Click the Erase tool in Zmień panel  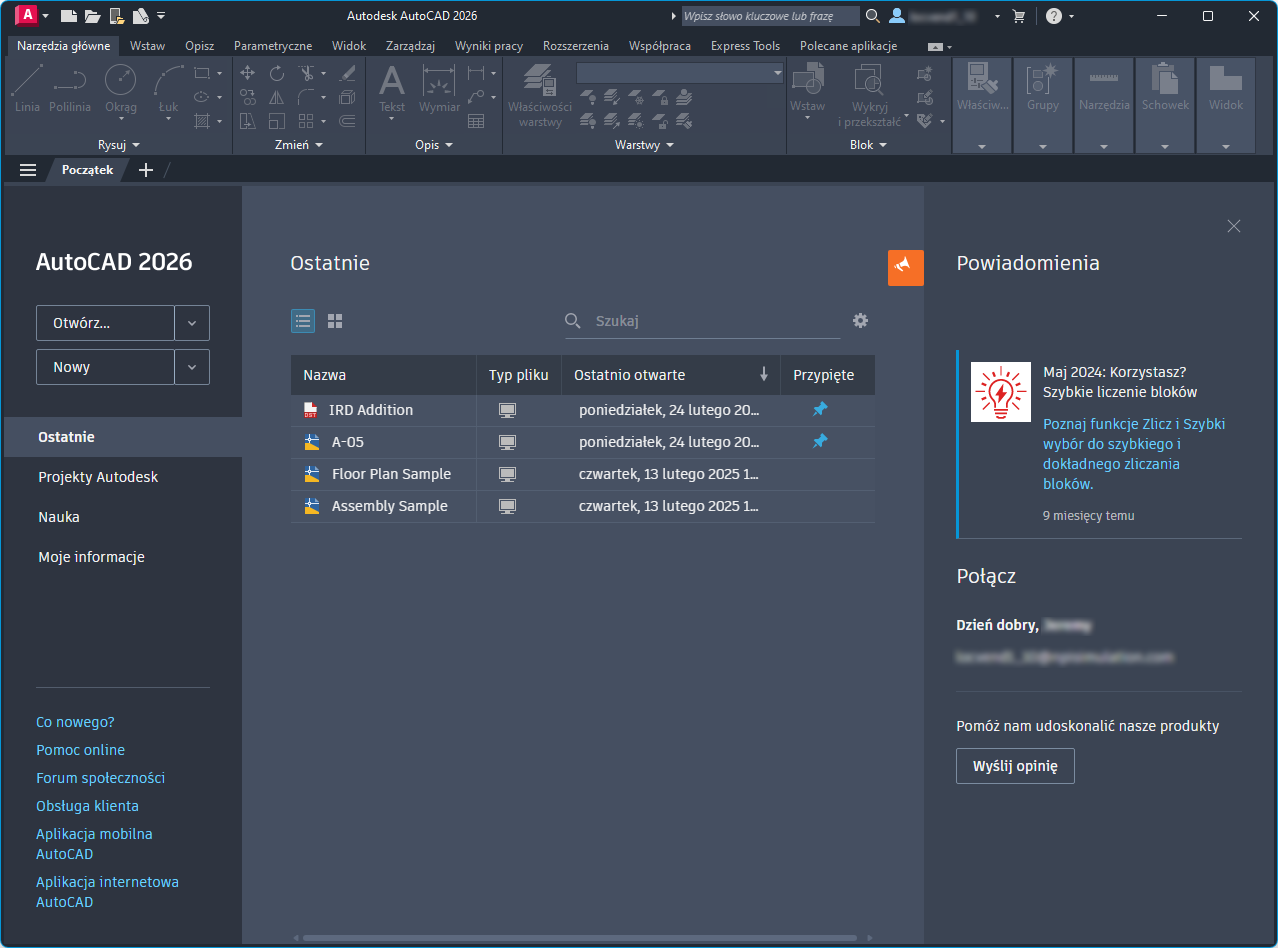coord(347,73)
